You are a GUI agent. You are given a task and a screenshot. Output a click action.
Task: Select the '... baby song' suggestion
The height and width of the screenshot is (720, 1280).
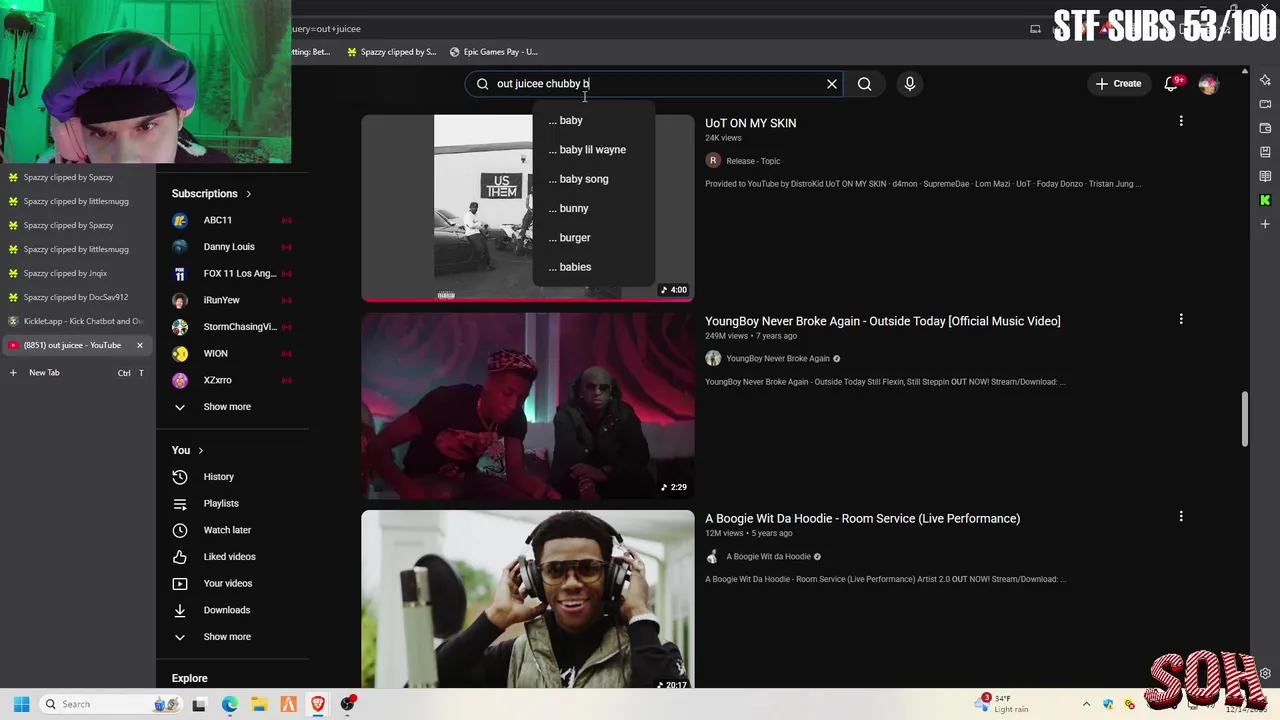click(593, 179)
